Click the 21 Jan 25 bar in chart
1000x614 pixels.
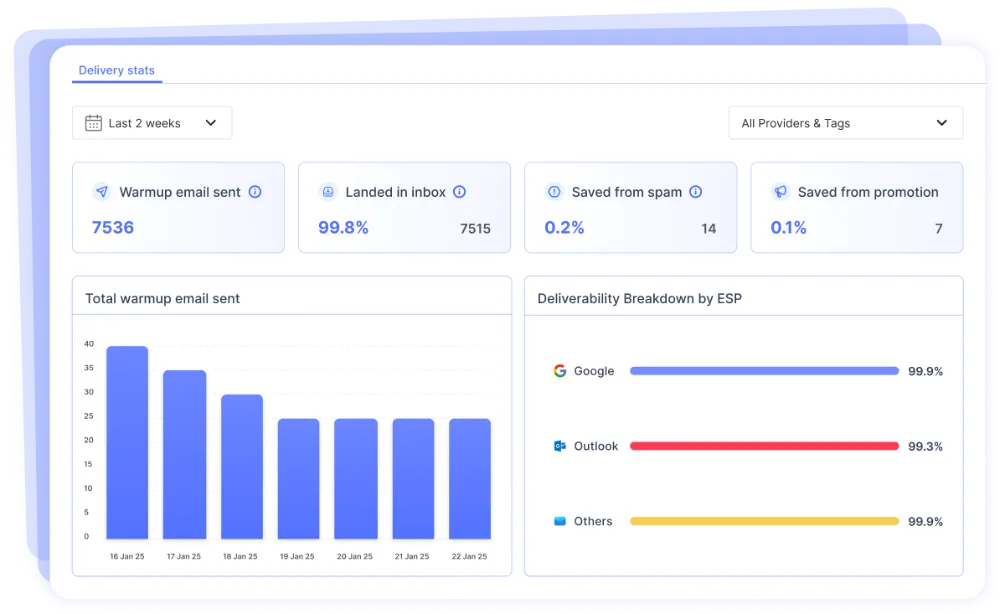[413, 479]
